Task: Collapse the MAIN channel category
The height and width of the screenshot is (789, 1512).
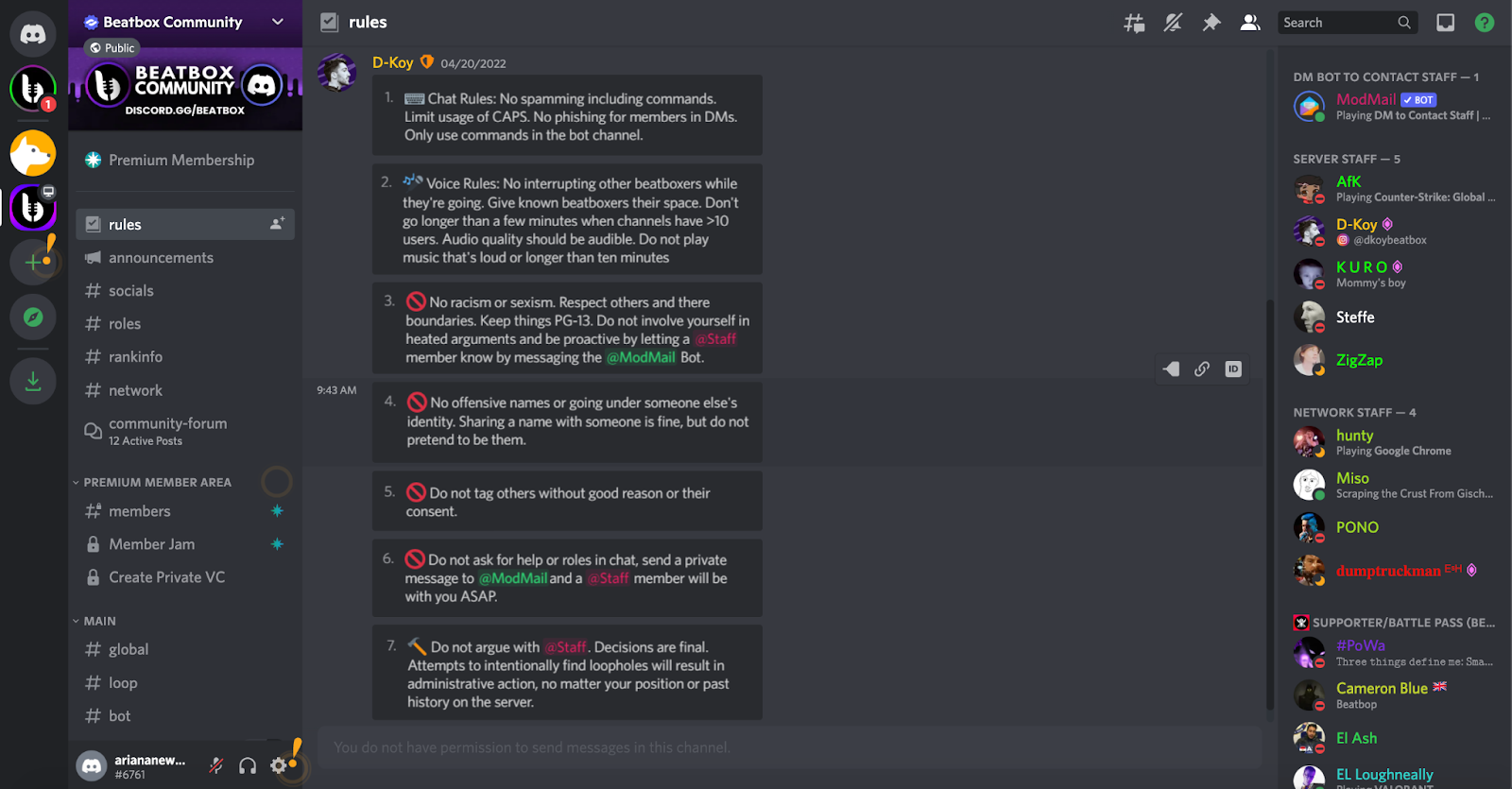Action: pyautogui.click(x=99, y=621)
